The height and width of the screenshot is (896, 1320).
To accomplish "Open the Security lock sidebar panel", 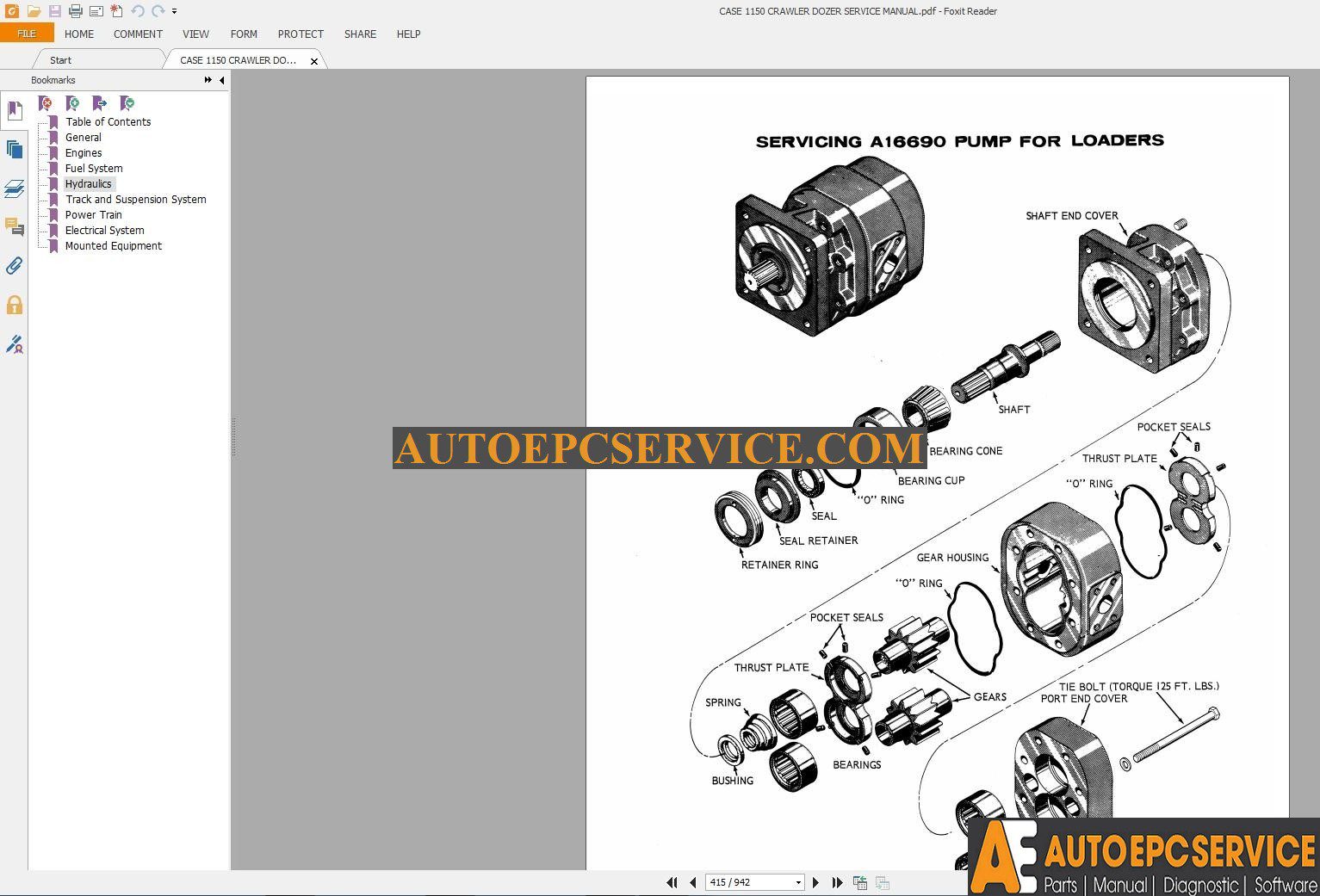I will click(x=15, y=305).
